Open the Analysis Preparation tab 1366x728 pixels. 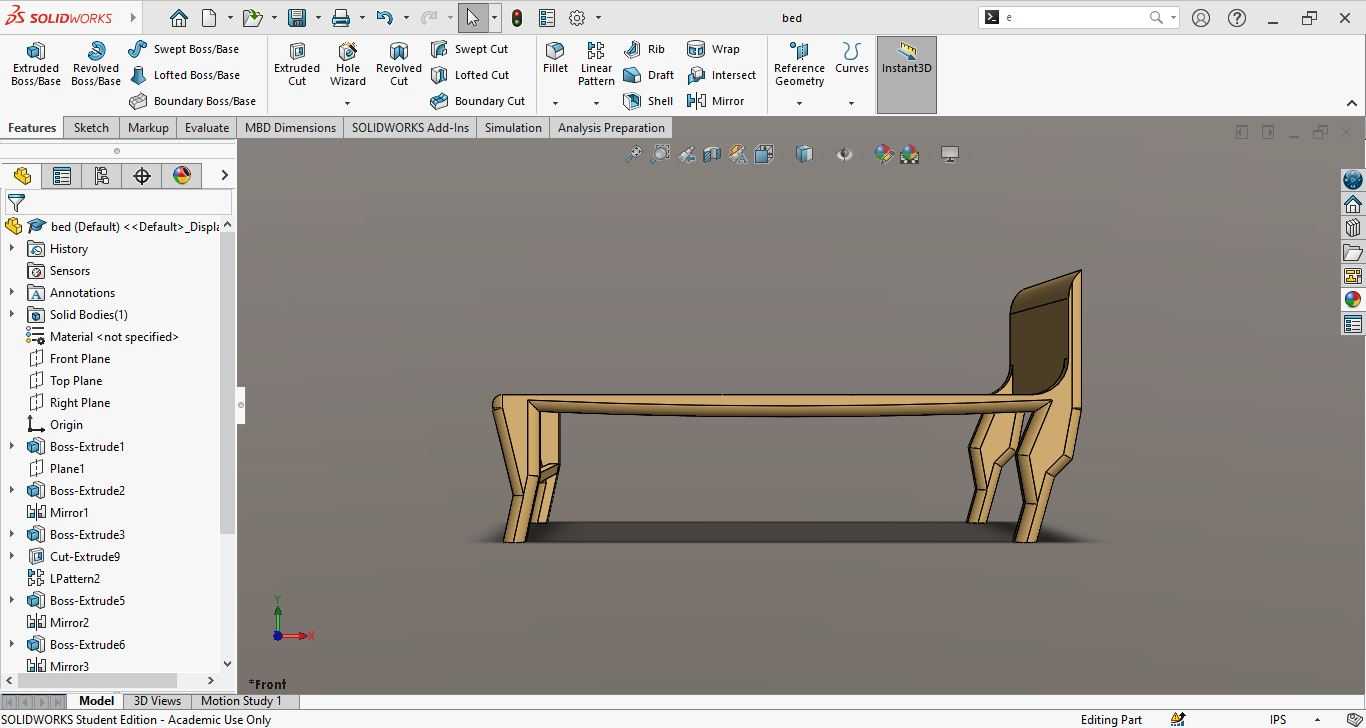[x=611, y=128]
